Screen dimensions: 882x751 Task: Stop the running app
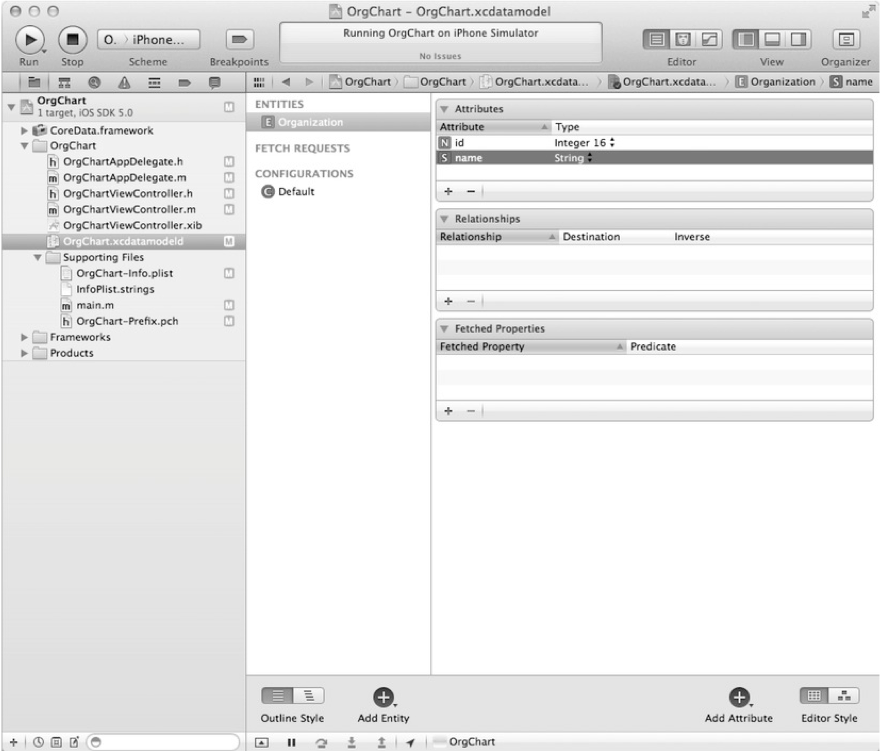pyautogui.click(x=73, y=40)
